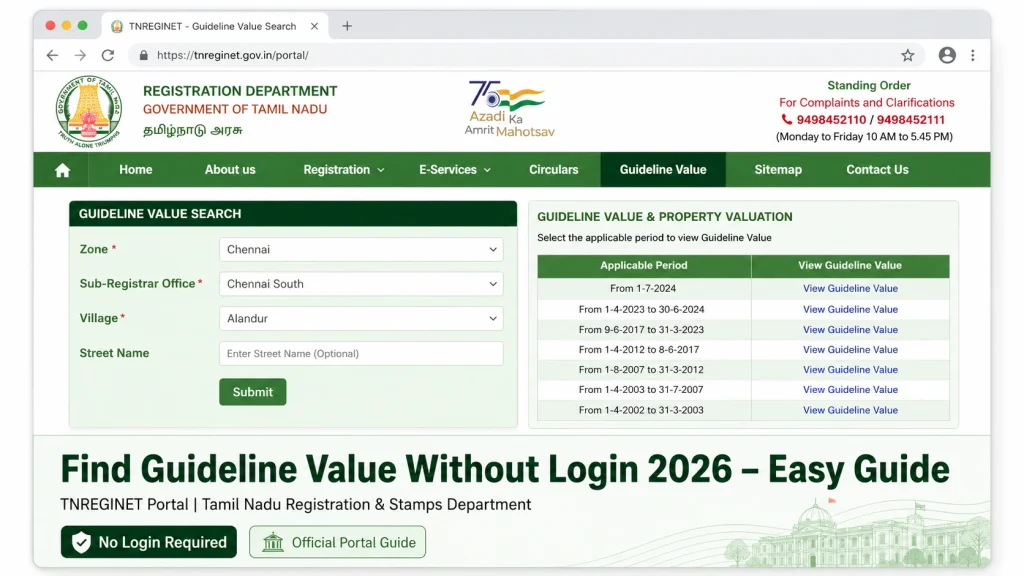Click the Applicable Period column header
The width and height of the screenshot is (1024, 576).
(644, 265)
